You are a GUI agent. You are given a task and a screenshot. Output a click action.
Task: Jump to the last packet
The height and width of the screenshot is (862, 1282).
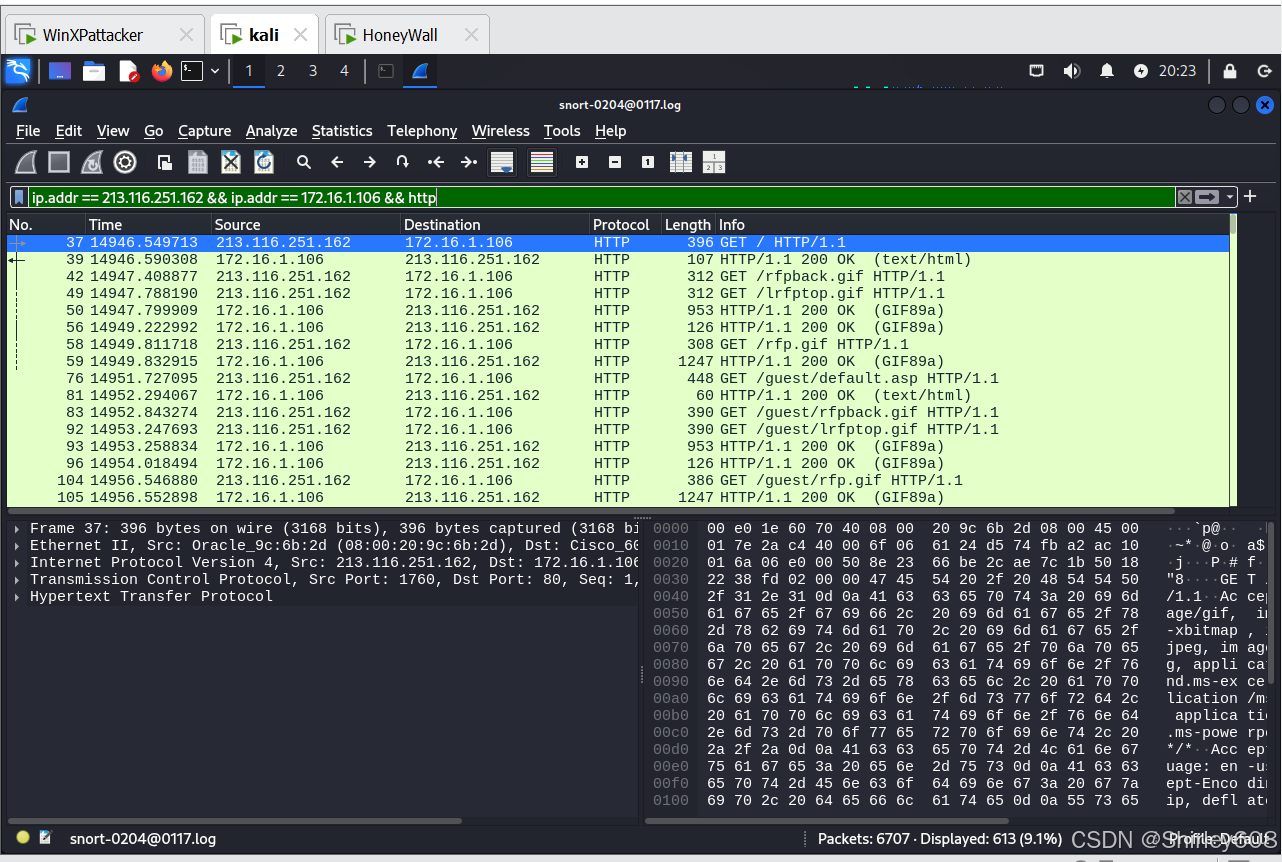(469, 162)
